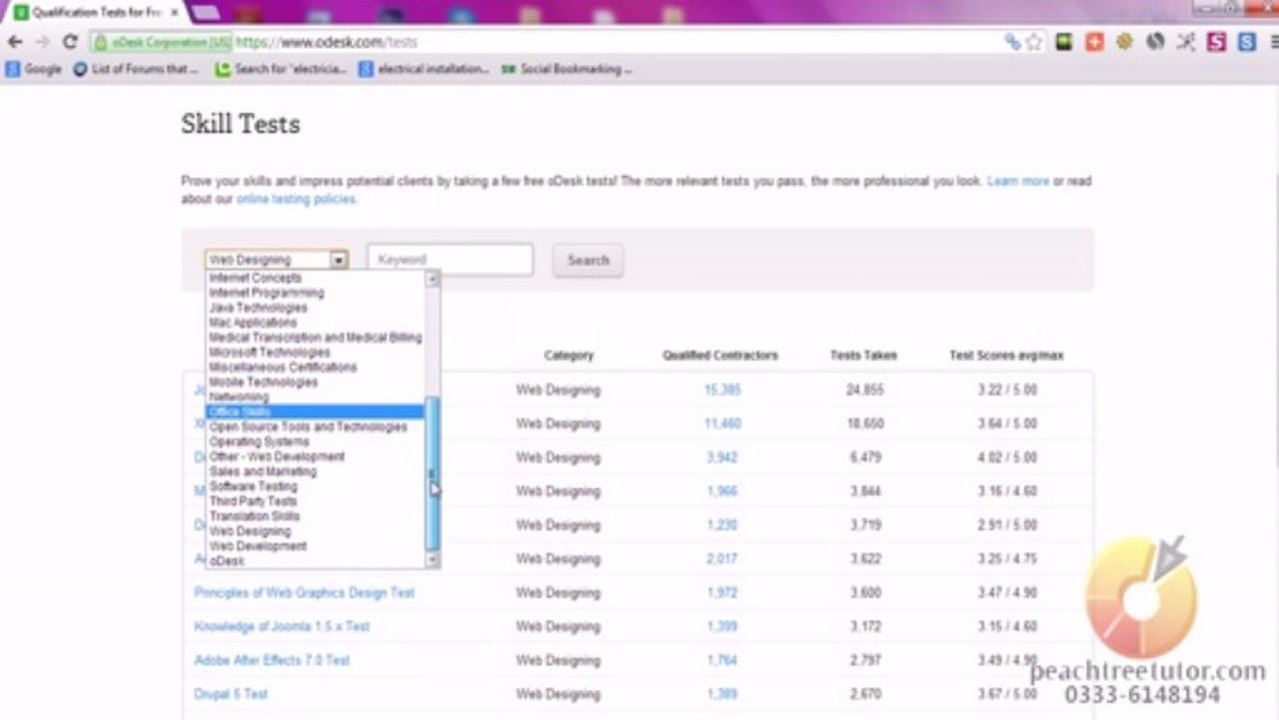Image resolution: width=1279 pixels, height=720 pixels.
Task: Choose Mac Applications in the dropdown list
Action: point(253,323)
